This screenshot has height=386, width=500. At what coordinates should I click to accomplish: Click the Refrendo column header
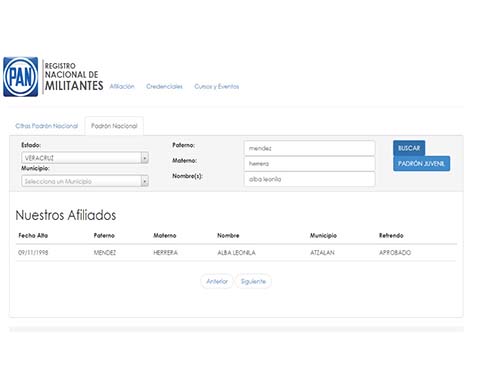point(391,236)
